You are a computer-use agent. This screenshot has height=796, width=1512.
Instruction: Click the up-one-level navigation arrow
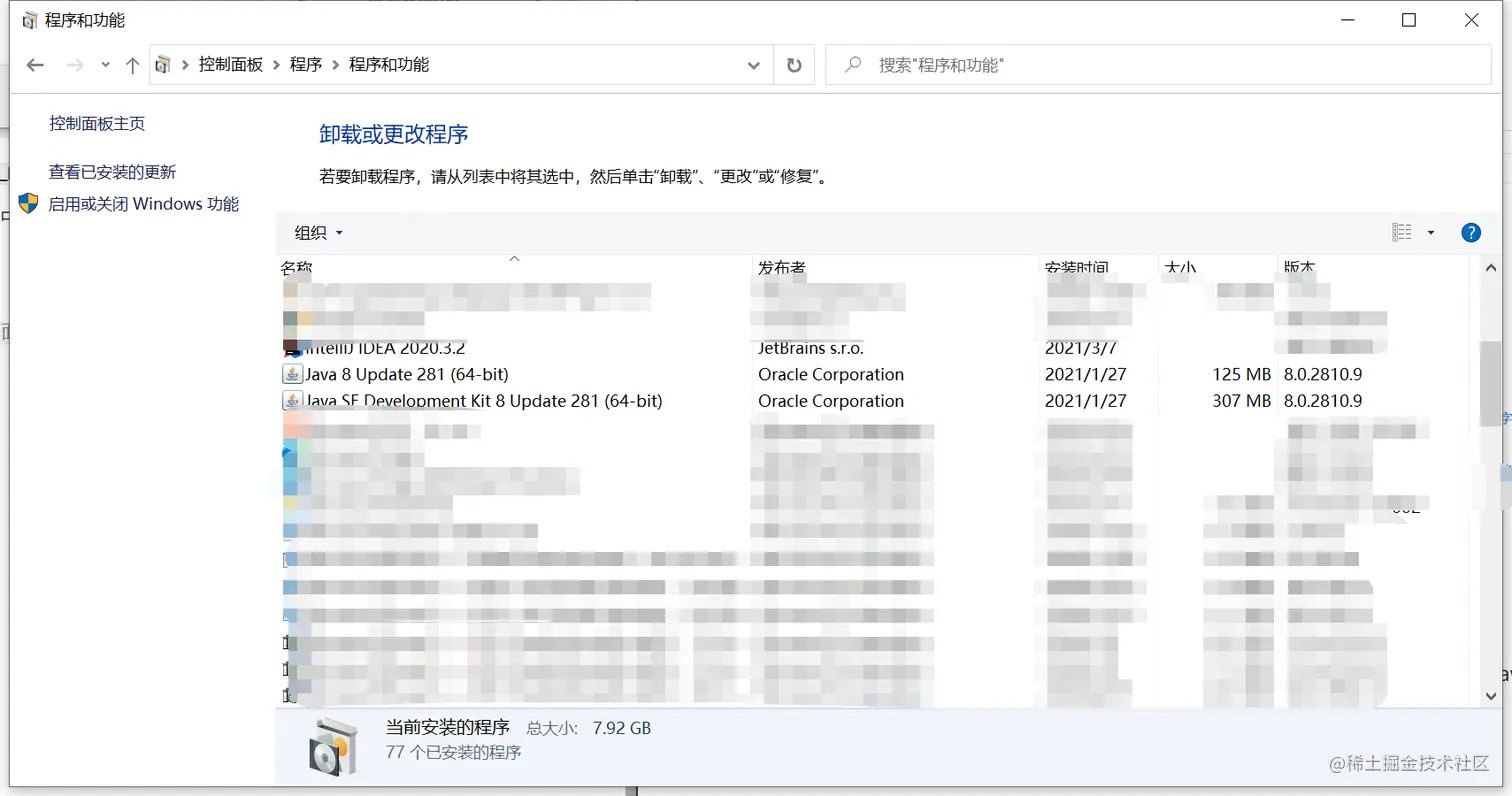pyautogui.click(x=131, y=64)
